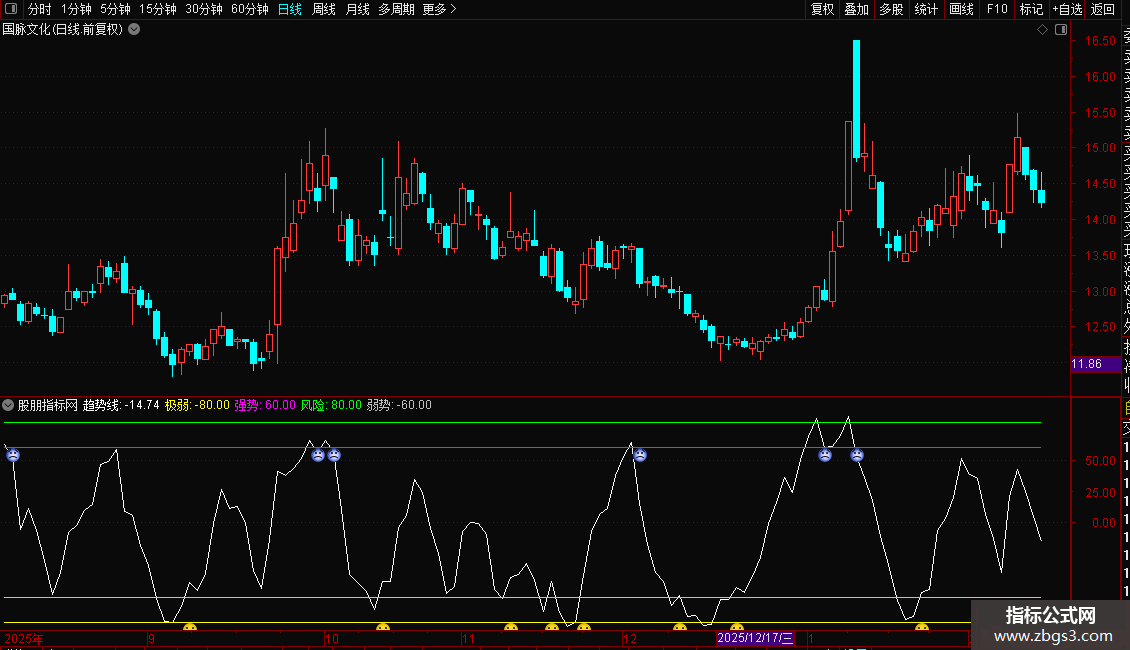The image size is (1130, 650).
Task: Switch chart to 周线 weekly period
Action: pyautogui.click(x=324, y=9)
